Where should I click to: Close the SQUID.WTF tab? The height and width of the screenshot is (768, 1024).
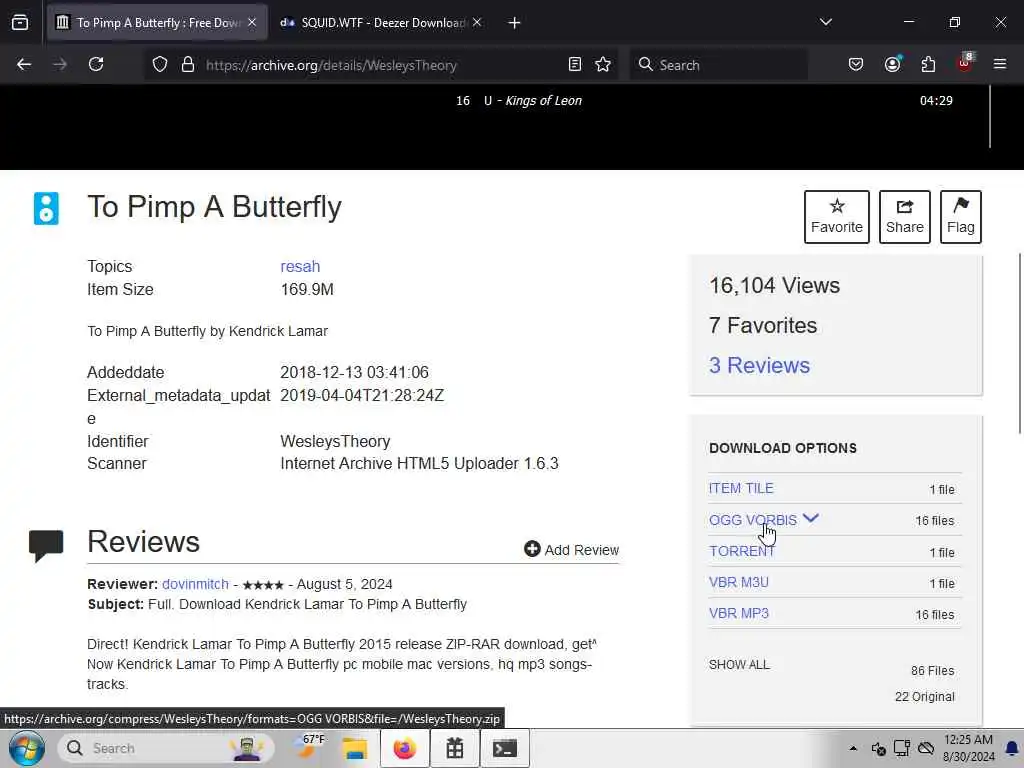point(477,22)
